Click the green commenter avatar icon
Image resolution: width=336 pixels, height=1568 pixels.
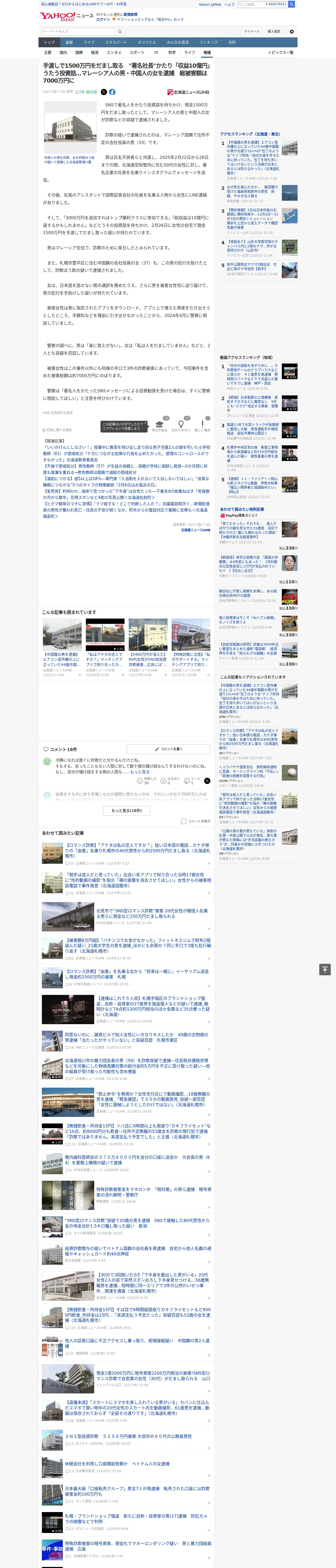tap(47, 762)
